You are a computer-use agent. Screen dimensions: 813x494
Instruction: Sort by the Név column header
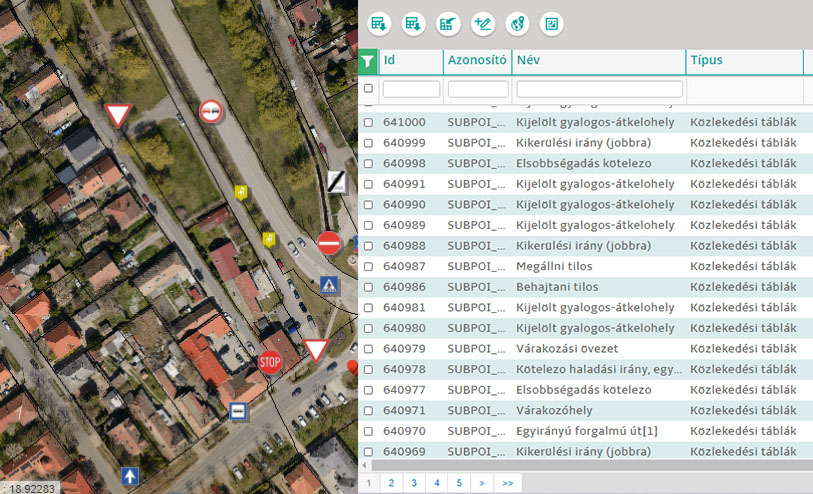[x=598, y=61]
